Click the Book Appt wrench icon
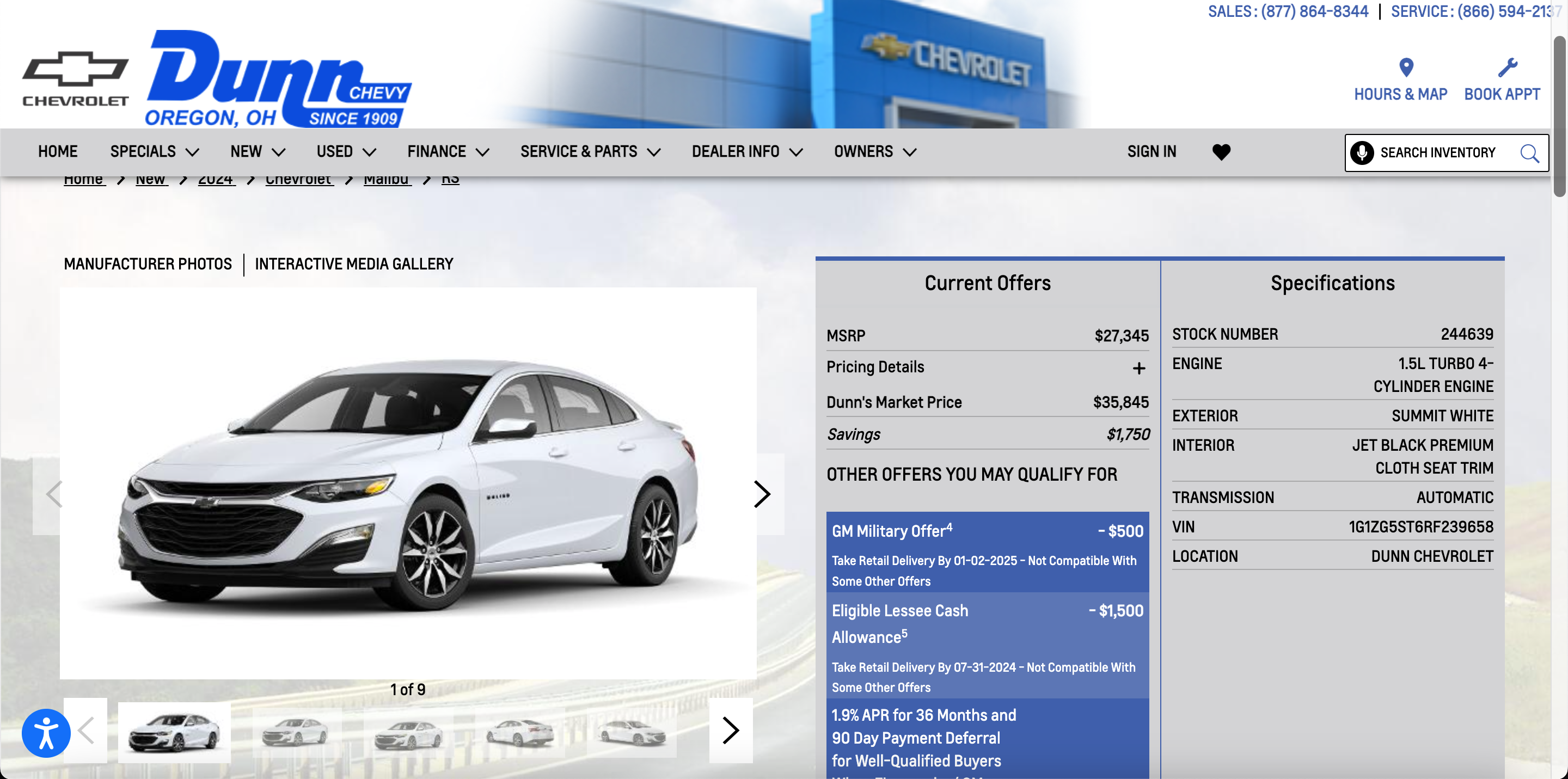The image size is (1568, 779). (x=1507, y=68)
